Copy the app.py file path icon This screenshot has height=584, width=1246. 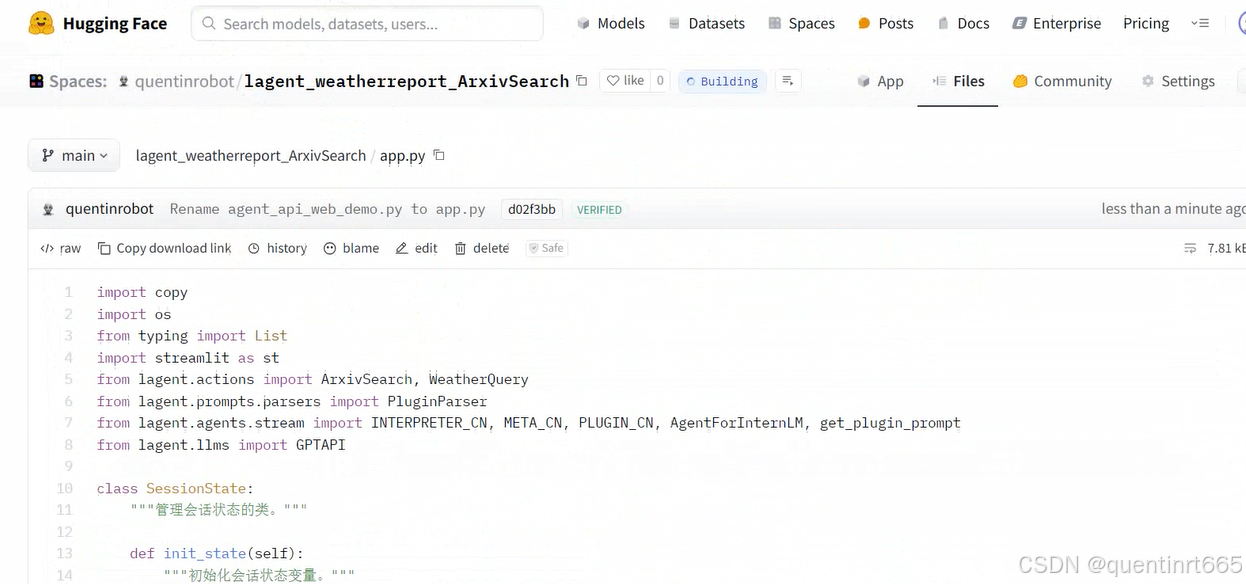click(438, 155)
